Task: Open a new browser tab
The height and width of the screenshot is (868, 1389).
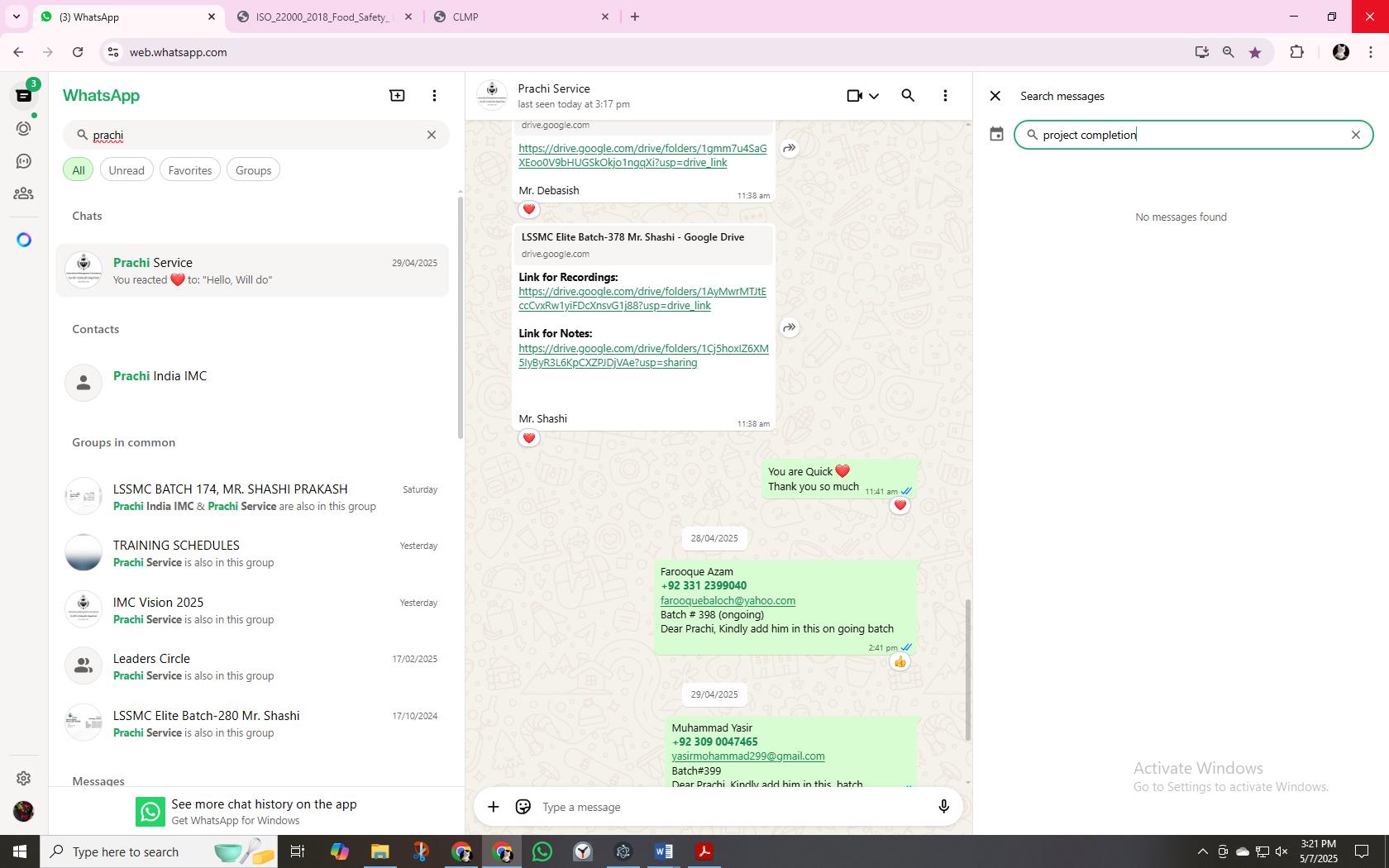Action: pos(635,17)
